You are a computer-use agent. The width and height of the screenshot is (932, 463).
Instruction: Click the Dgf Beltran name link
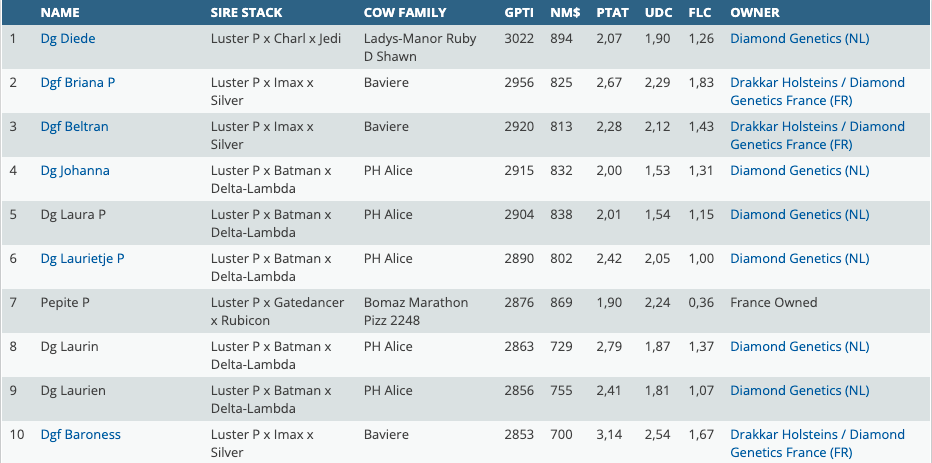point(74,127)
